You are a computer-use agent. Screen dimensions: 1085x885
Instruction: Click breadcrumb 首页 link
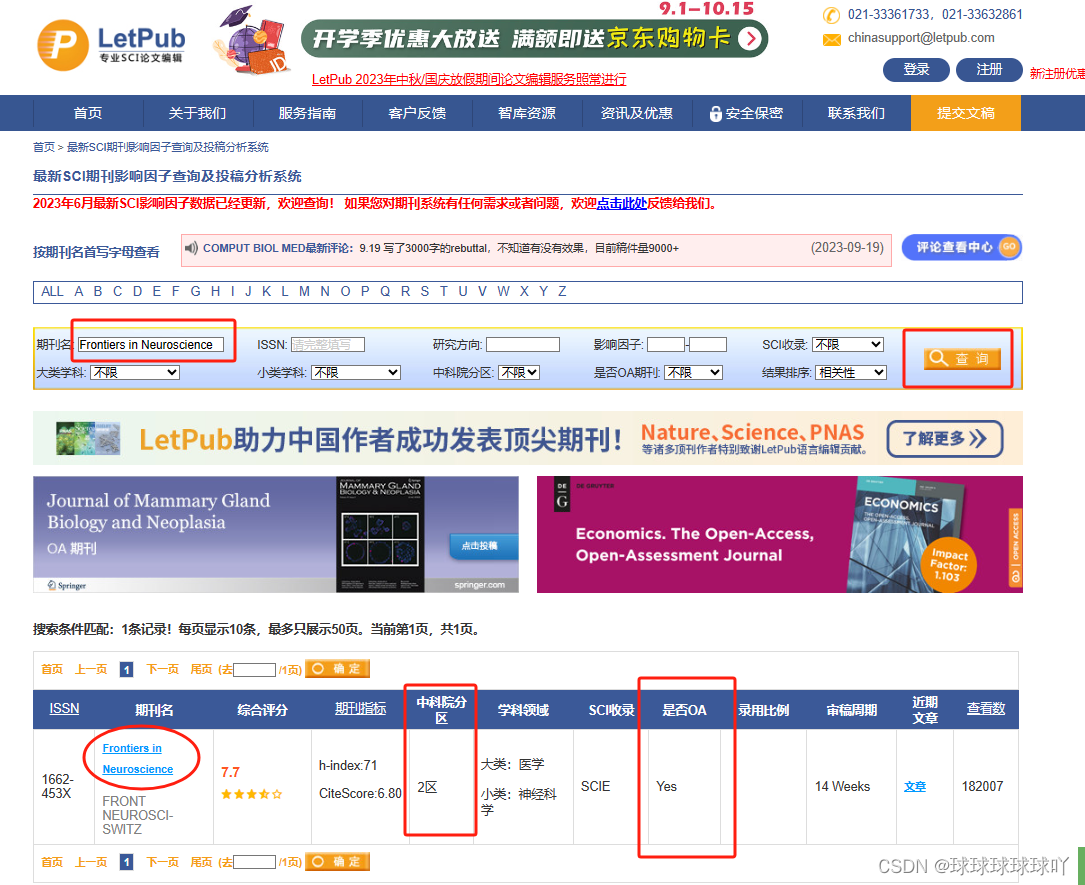44,147
